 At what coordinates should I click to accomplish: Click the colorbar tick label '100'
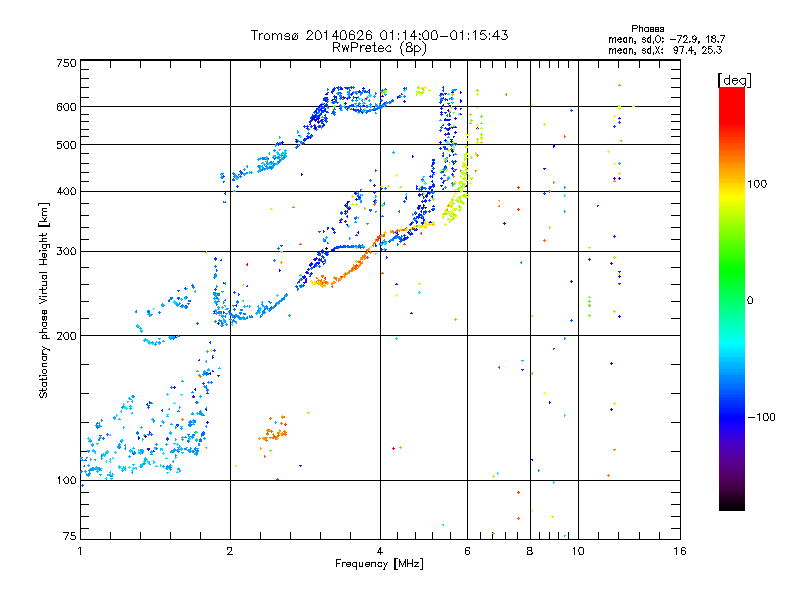pos(758,184)
